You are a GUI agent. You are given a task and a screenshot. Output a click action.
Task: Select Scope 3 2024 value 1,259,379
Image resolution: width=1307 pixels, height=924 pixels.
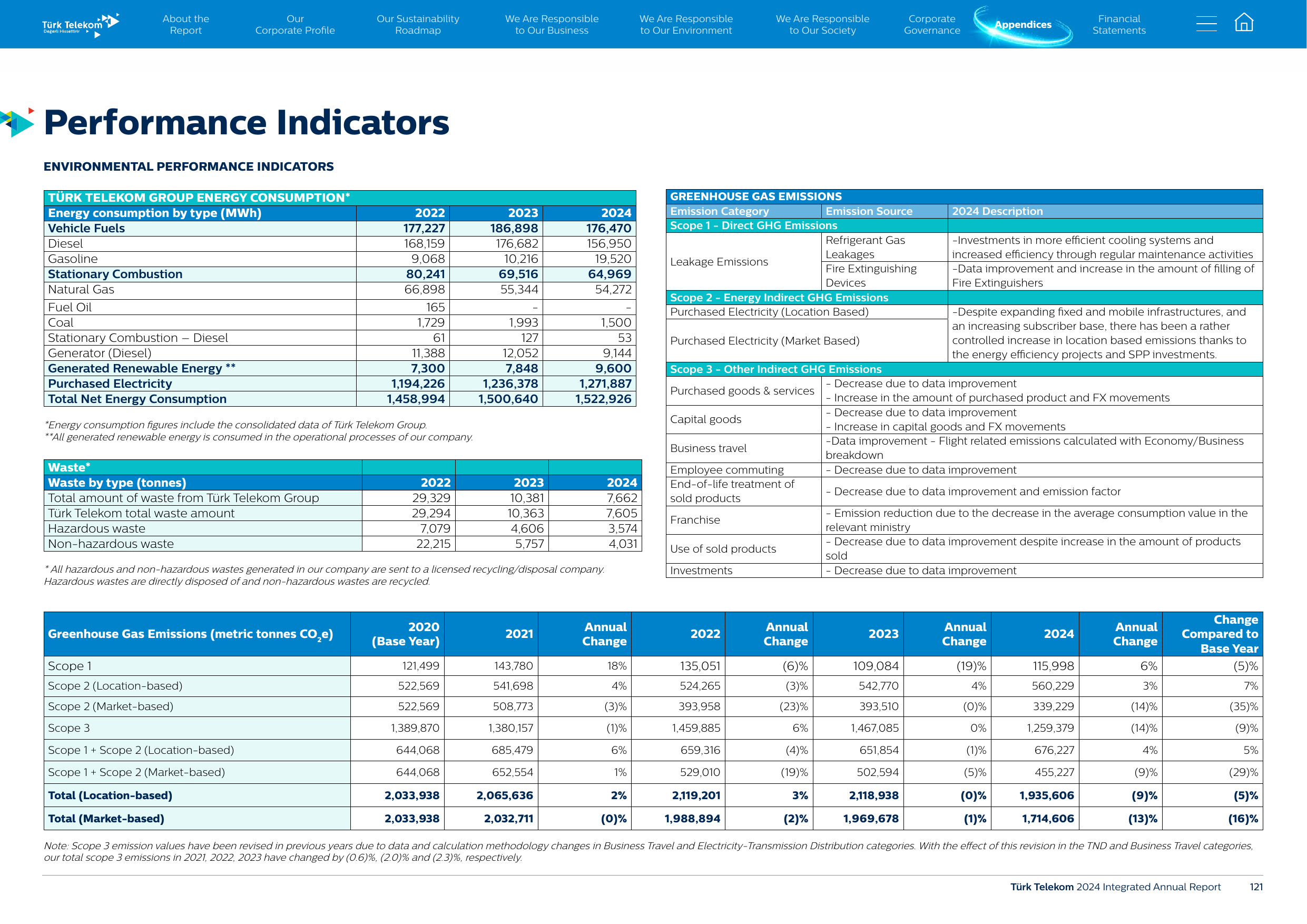(1050, 728)
